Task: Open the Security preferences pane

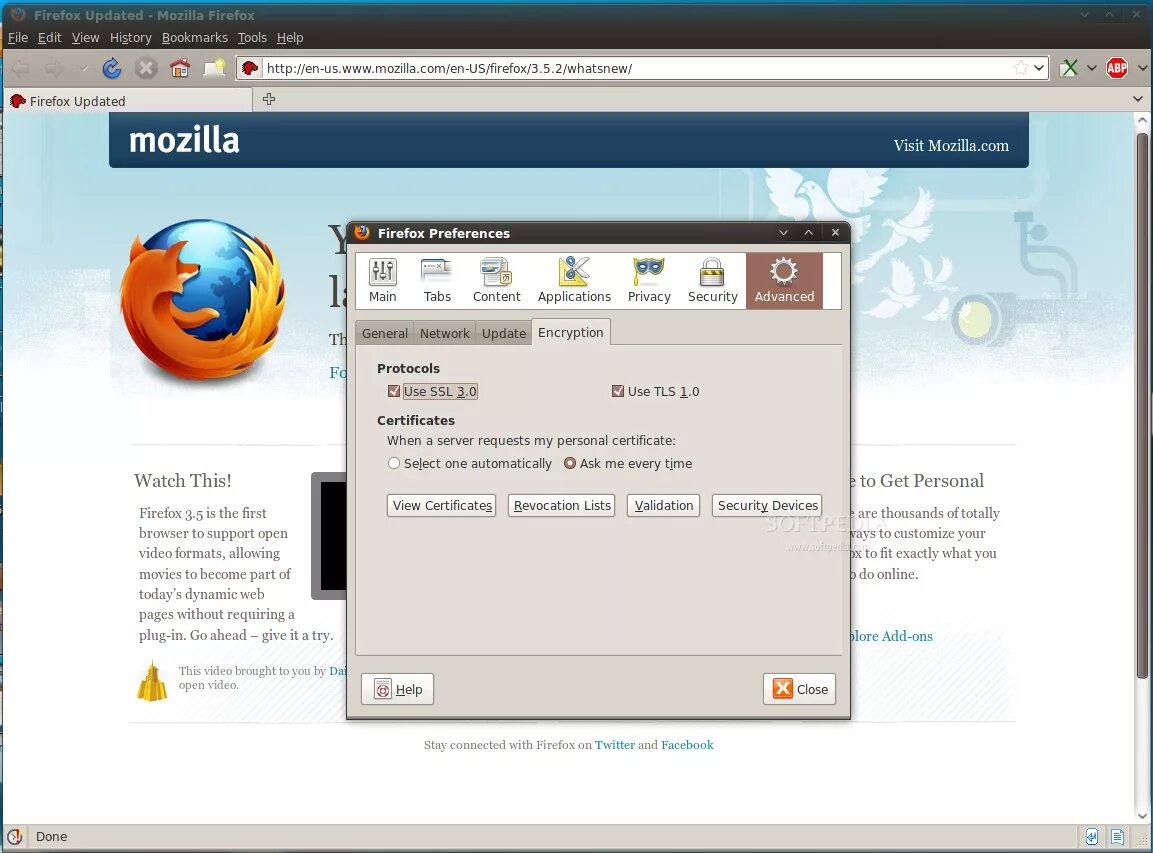Action: tap(713, 280)
